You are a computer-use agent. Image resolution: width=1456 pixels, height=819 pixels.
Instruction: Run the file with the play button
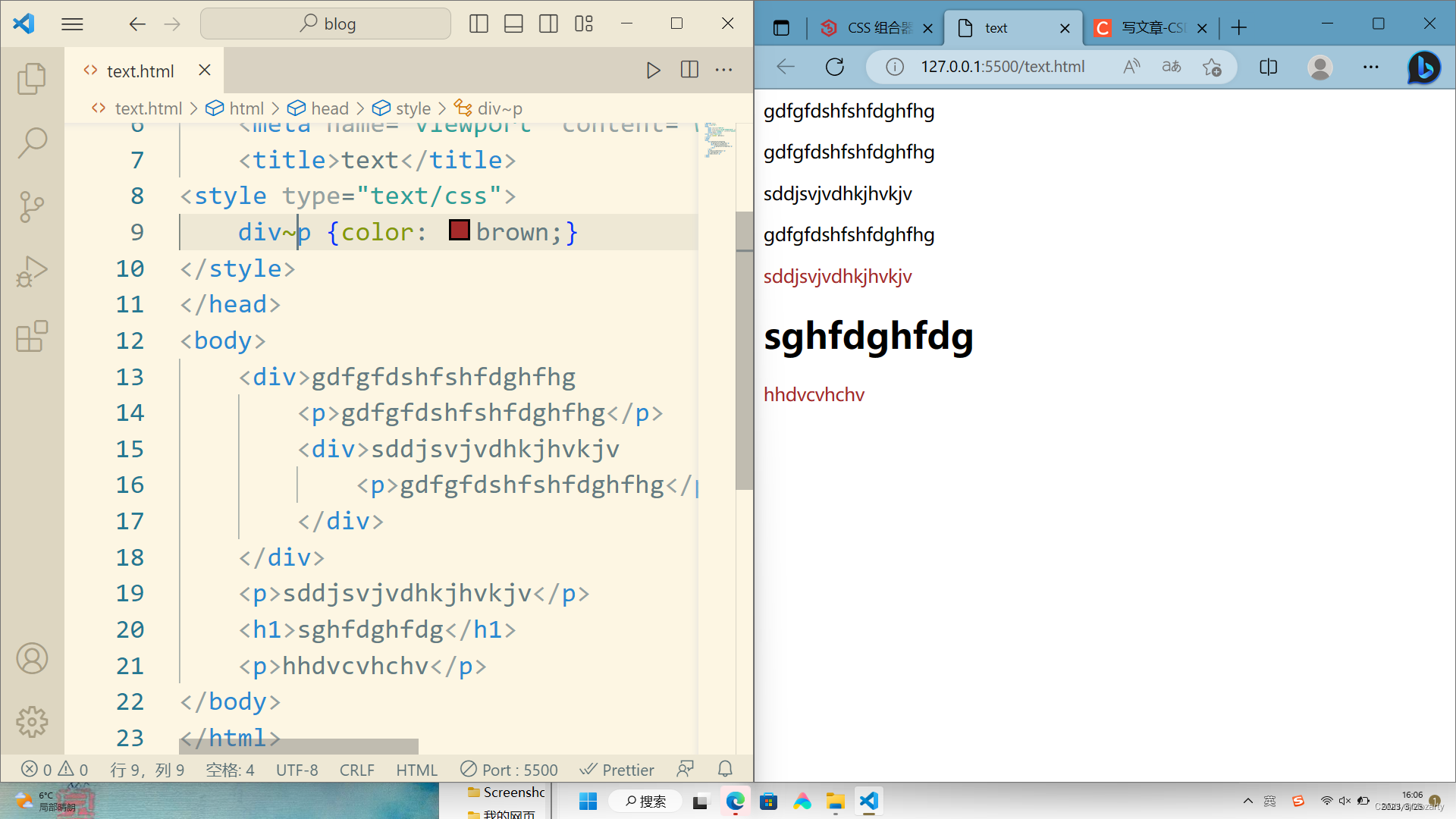pyautogui.click(x=654, y=70)
